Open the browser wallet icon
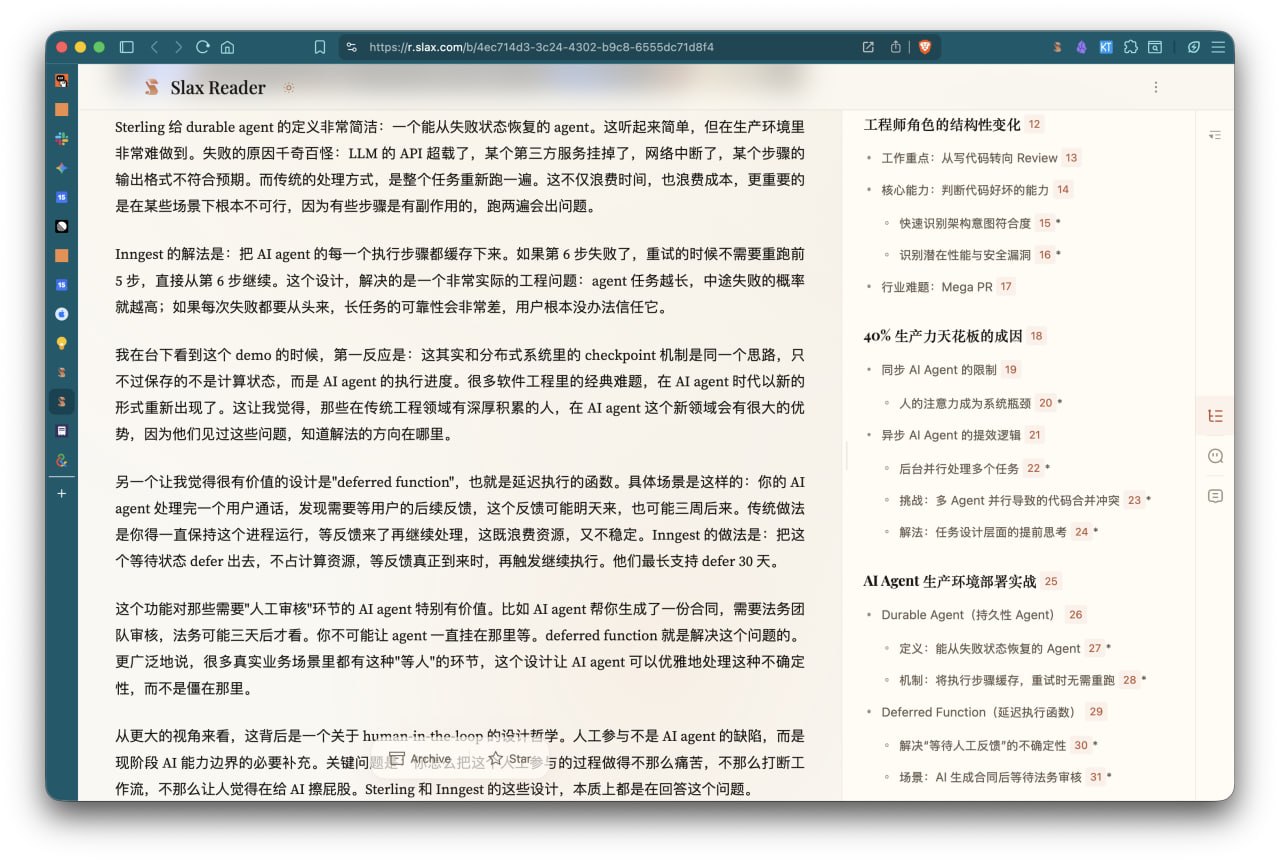 click(x=1155, y=47)
